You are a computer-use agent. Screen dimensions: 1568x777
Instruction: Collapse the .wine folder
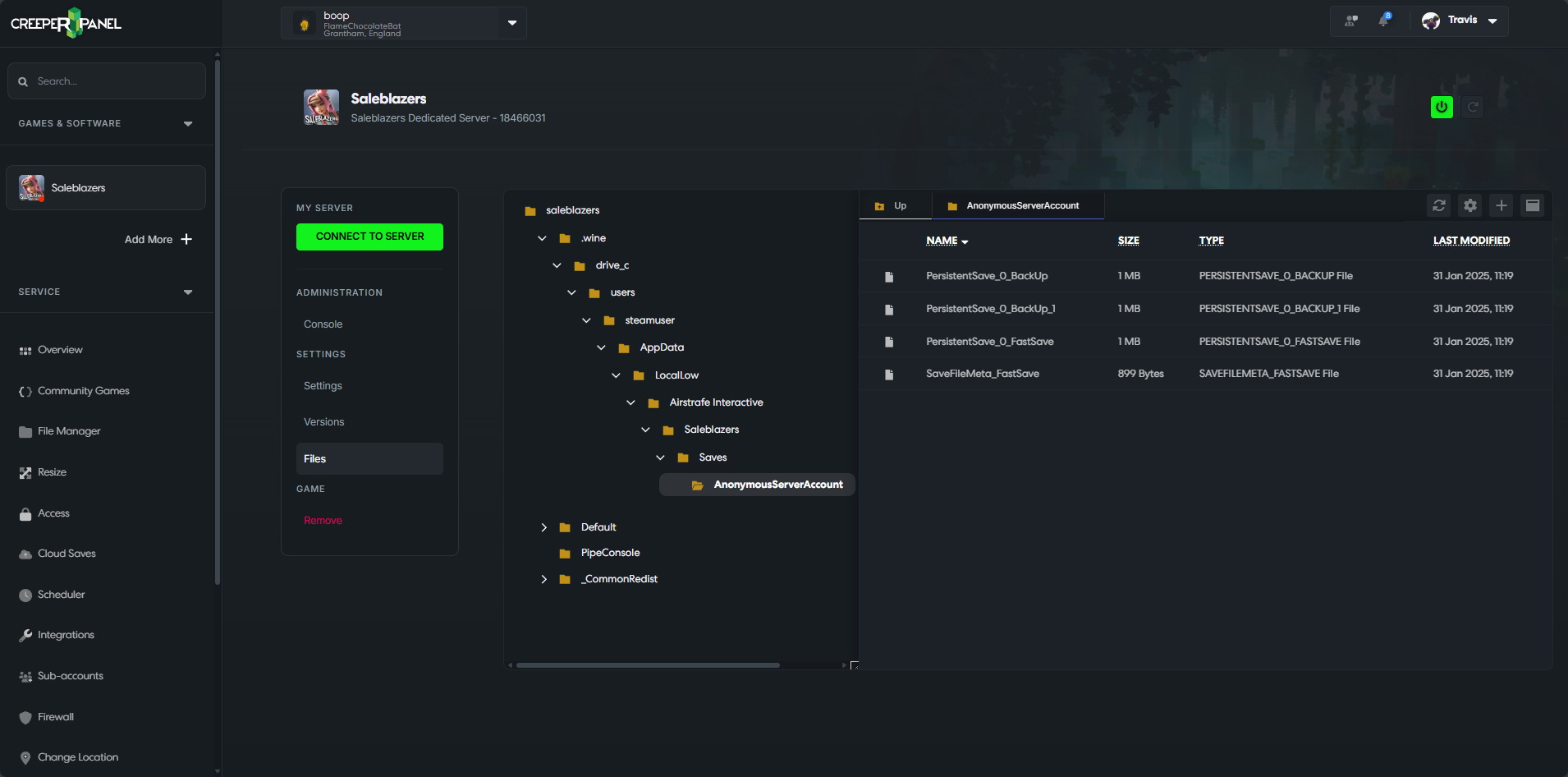(542, 238)
